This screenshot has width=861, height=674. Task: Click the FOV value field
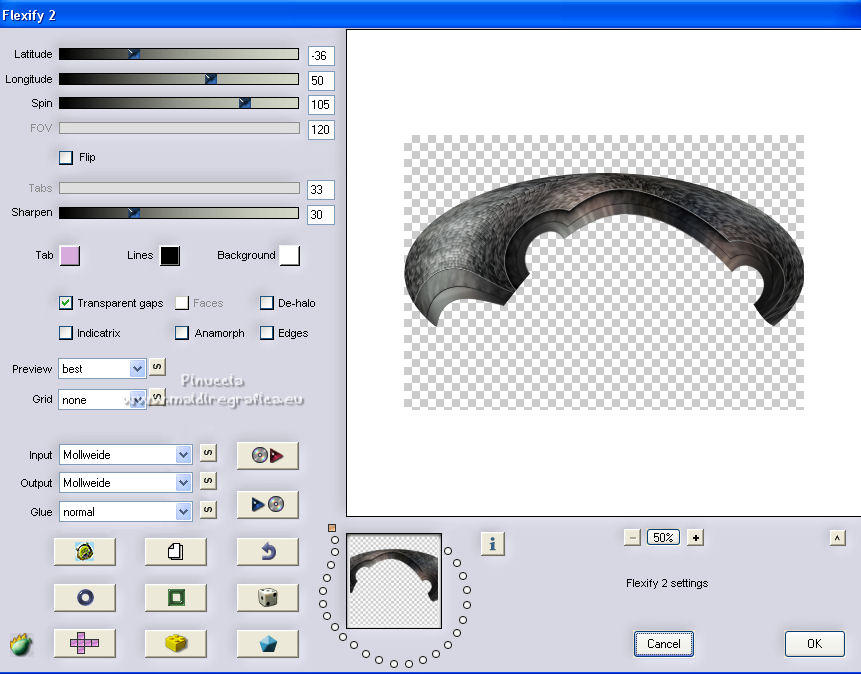click(x=321, y=130)
